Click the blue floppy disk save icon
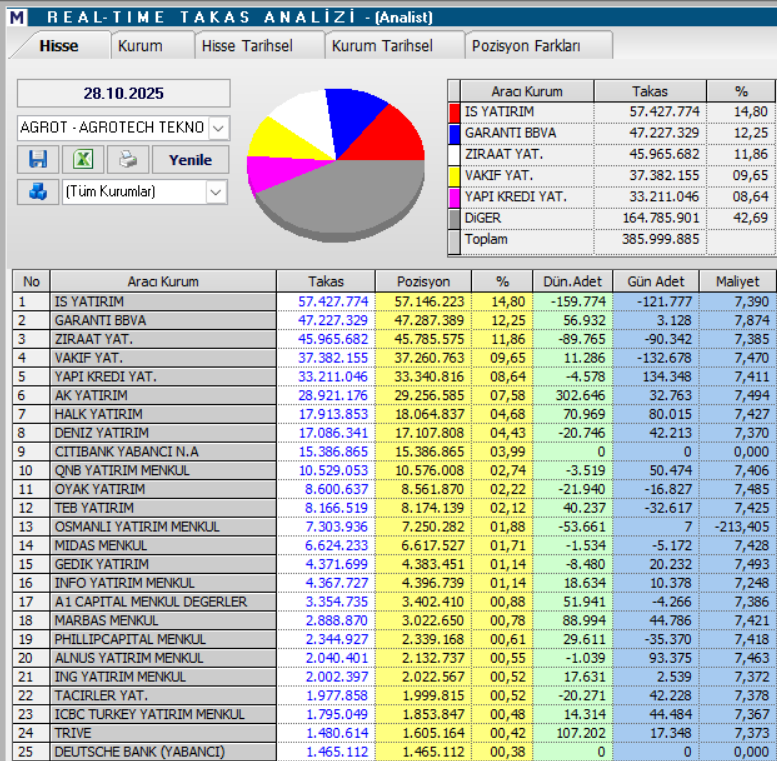 38,159
